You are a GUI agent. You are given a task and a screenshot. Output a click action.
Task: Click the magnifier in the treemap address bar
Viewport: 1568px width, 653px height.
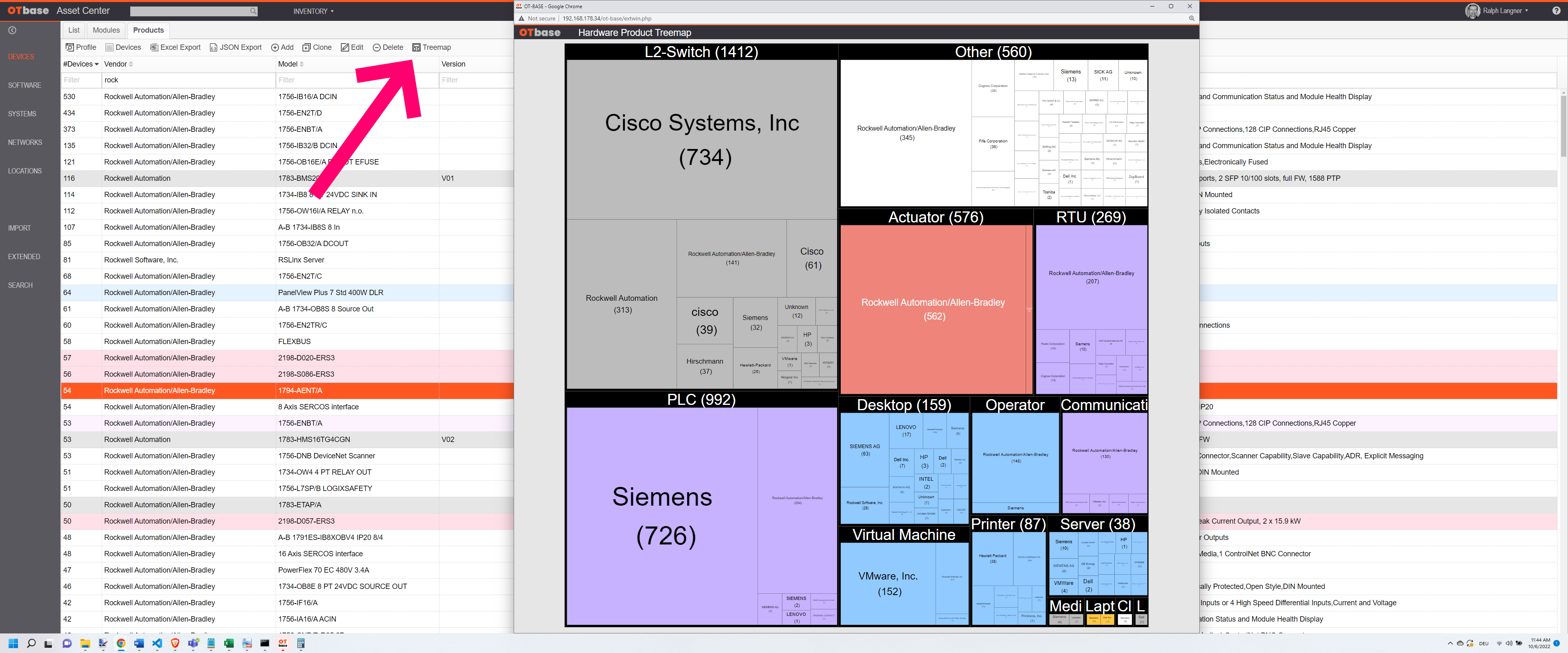click(1191, 18)
